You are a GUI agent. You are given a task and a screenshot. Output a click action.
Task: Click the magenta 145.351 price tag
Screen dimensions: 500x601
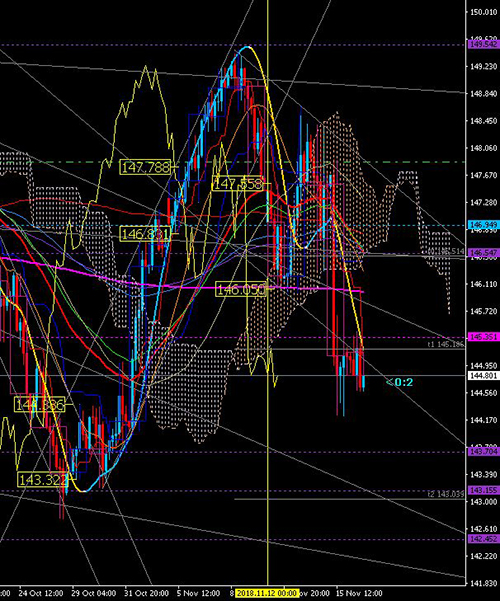pos(484,337)
